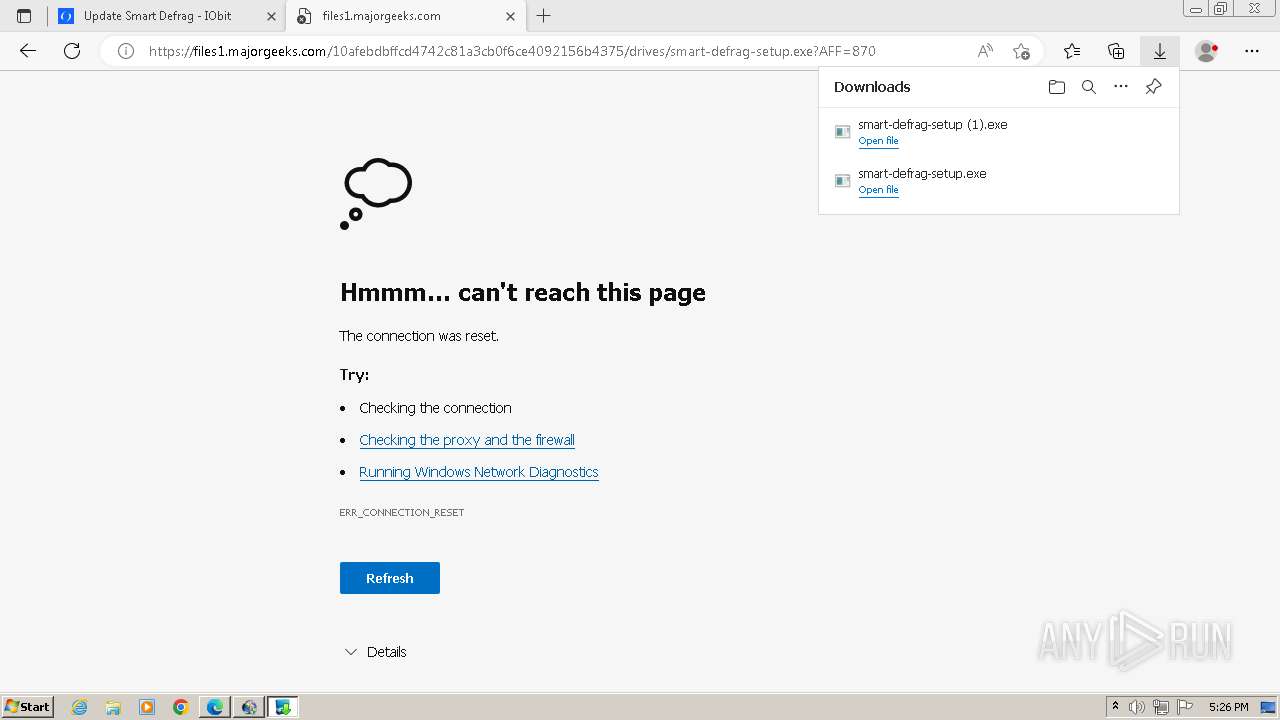Open file for smart-defrag-setup.exe
This screenshot has width=1280, height=720.
tap(878, 190)
